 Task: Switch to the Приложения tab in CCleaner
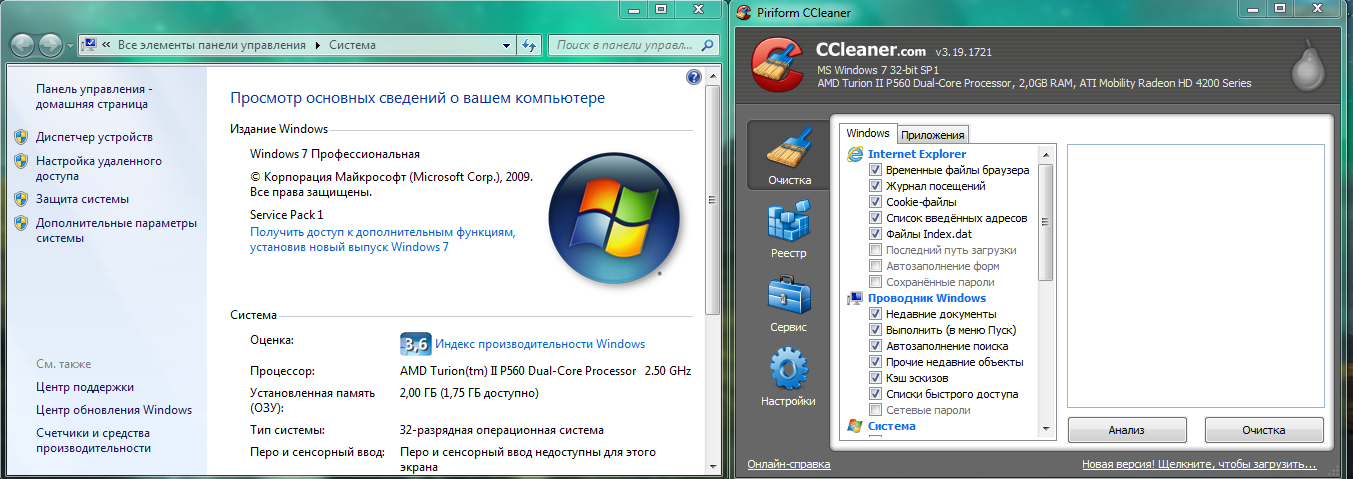[933, 135]
